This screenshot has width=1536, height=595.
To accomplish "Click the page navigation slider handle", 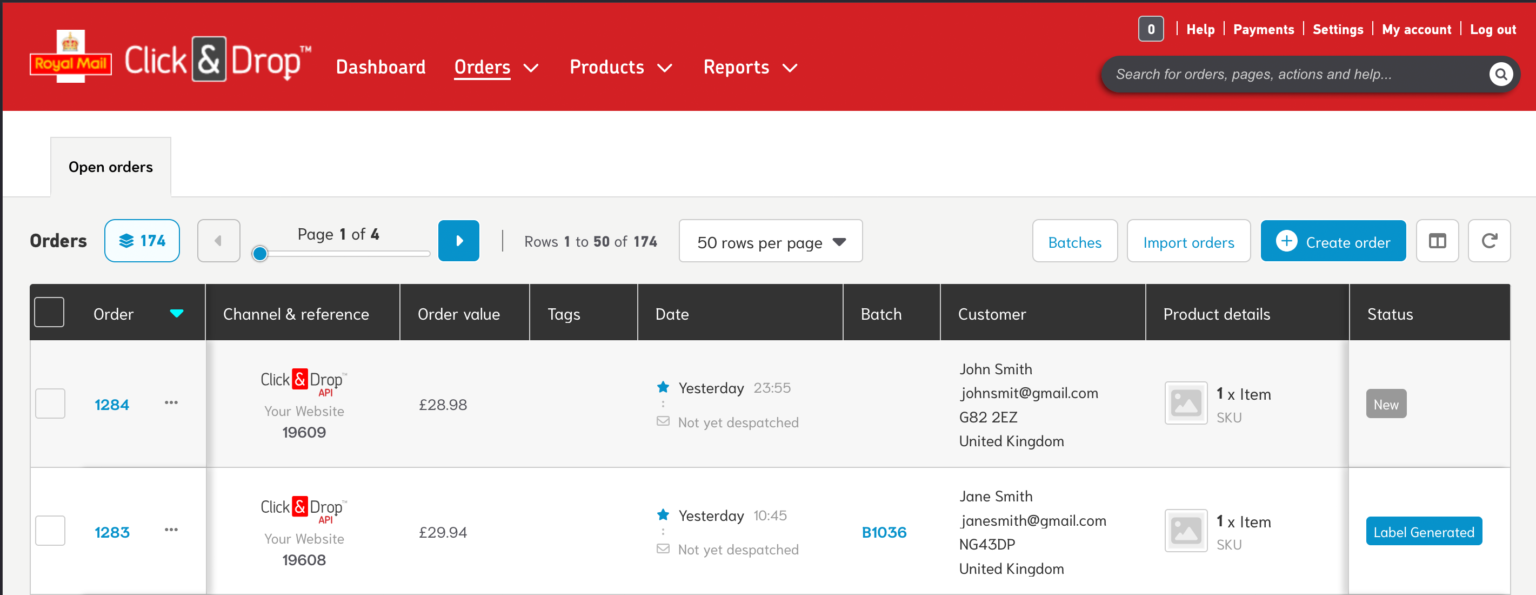I will tap(260, 254).
